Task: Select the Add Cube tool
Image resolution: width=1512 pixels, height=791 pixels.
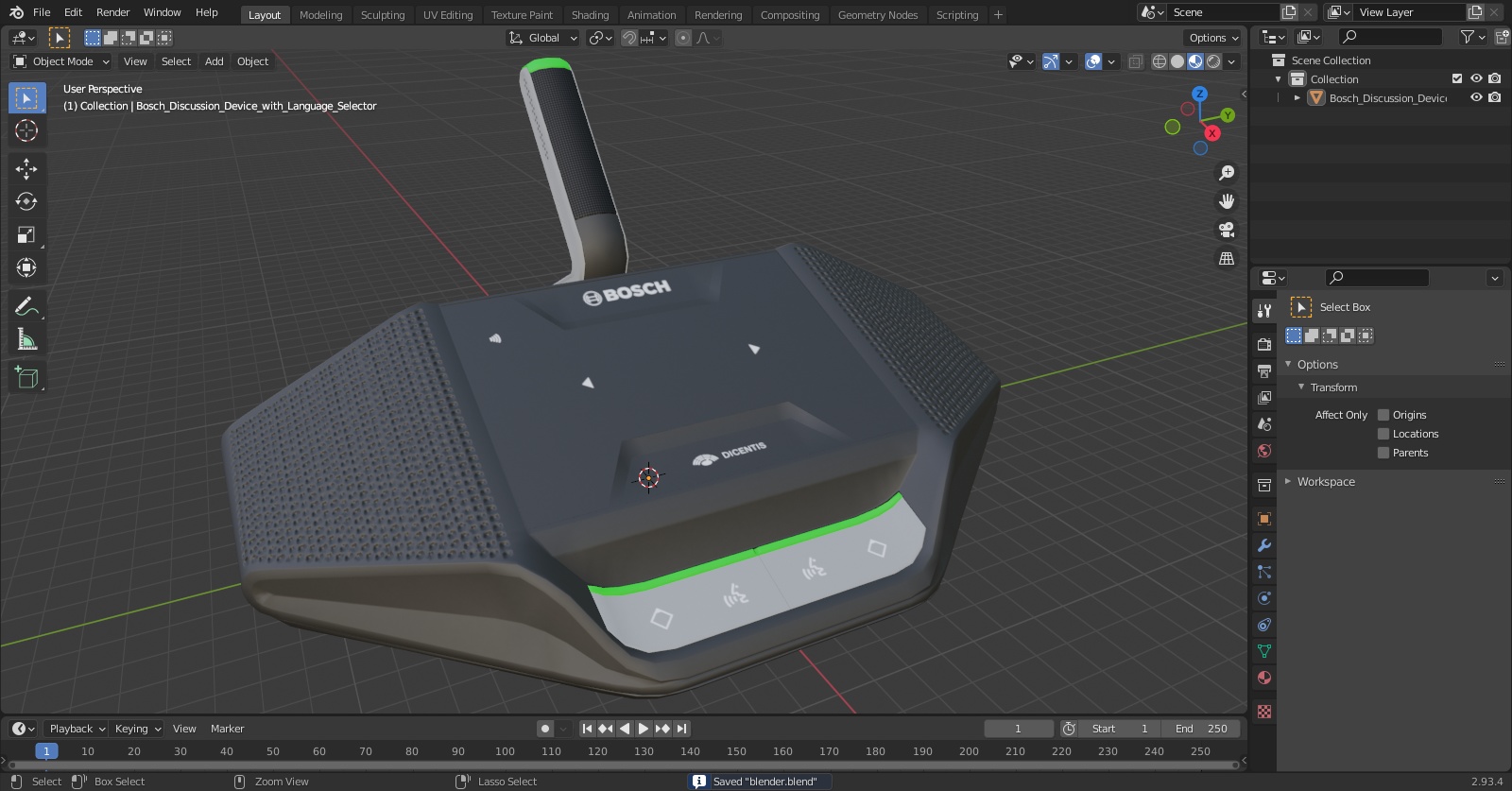Action: click(26, 378)
